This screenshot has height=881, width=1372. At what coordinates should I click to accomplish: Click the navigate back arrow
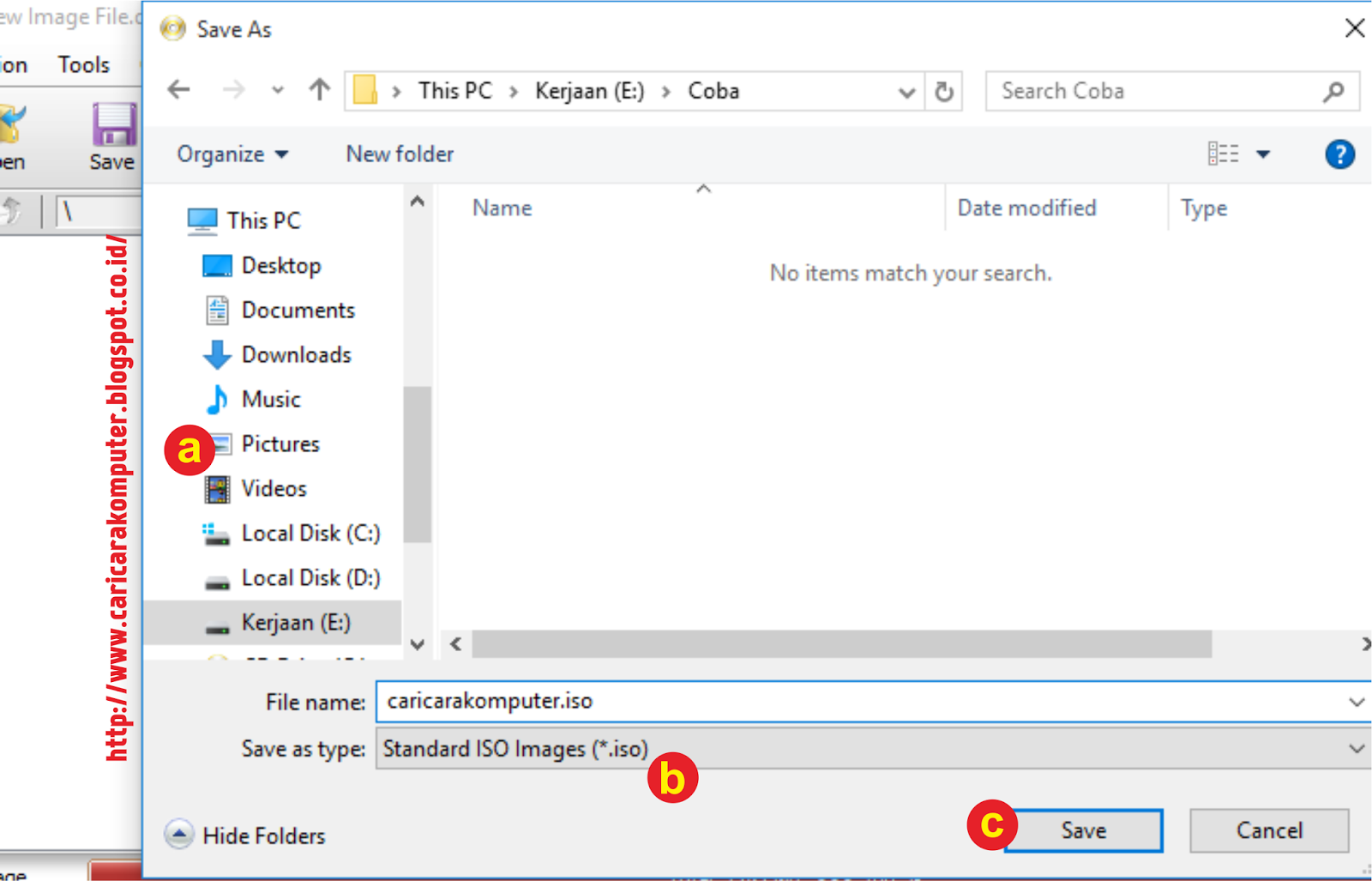click(x=178, y=89)
